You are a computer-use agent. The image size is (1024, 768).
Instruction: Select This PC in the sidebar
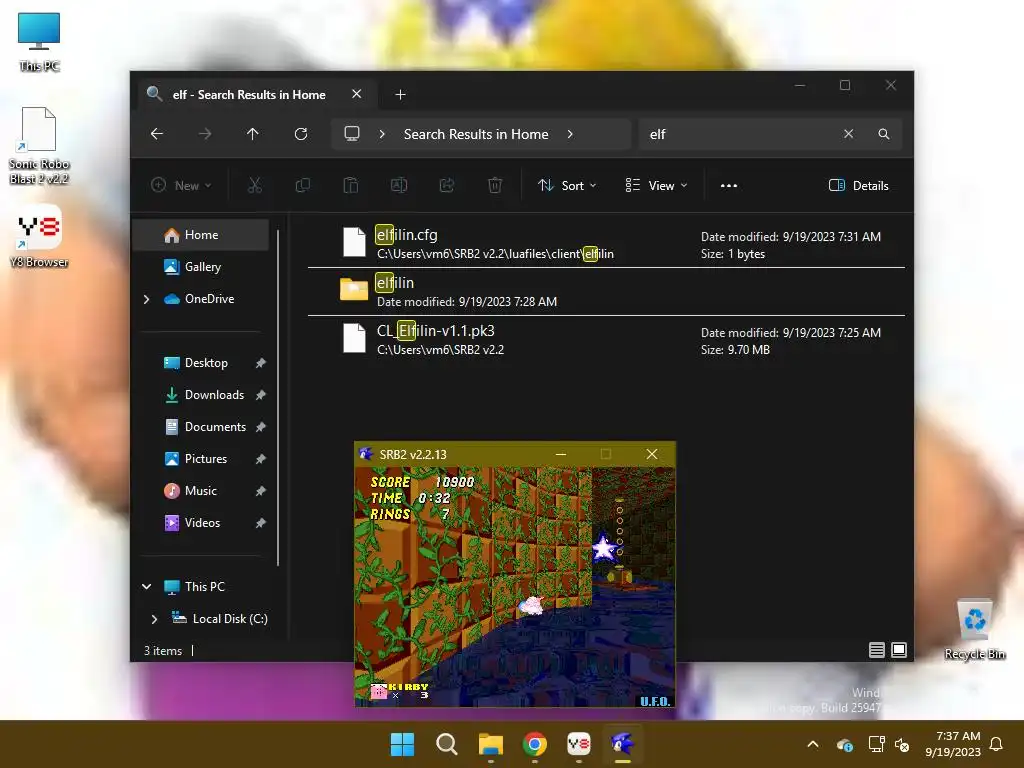[204, 586]
